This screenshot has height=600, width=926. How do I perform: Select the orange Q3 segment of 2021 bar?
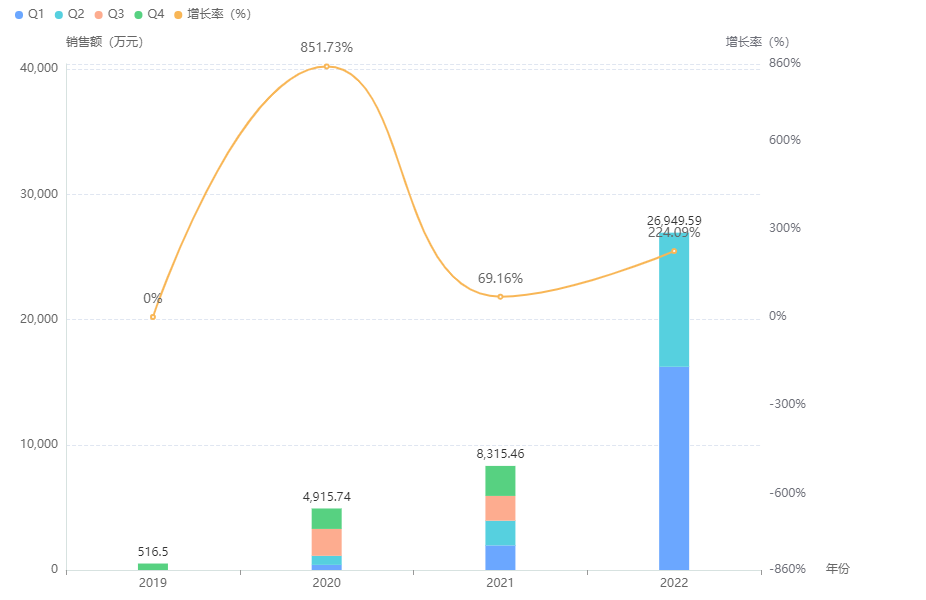pos(500,508)
